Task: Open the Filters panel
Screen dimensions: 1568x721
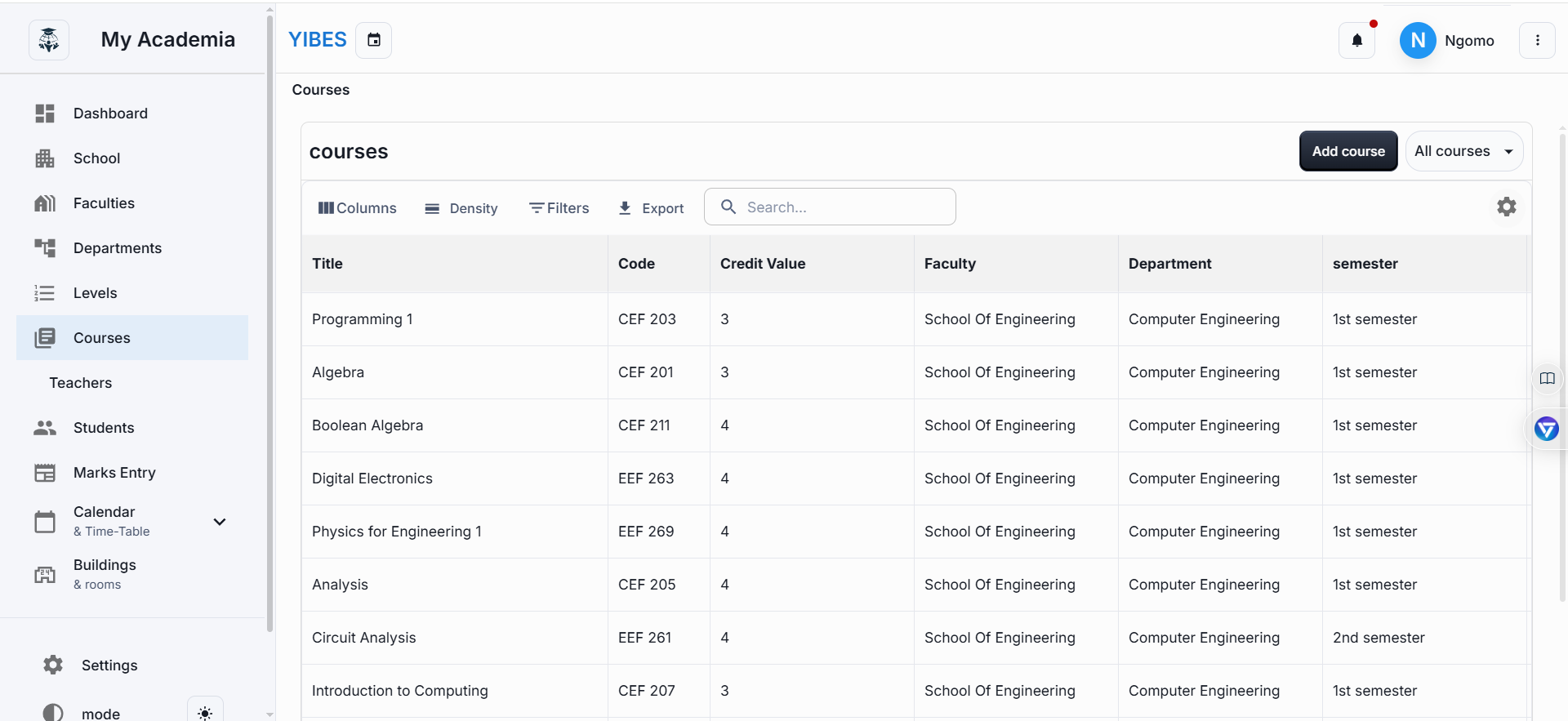Action: point(559,208)
